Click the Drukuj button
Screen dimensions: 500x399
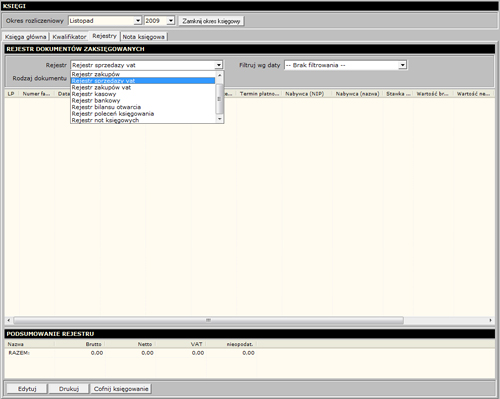69,389
